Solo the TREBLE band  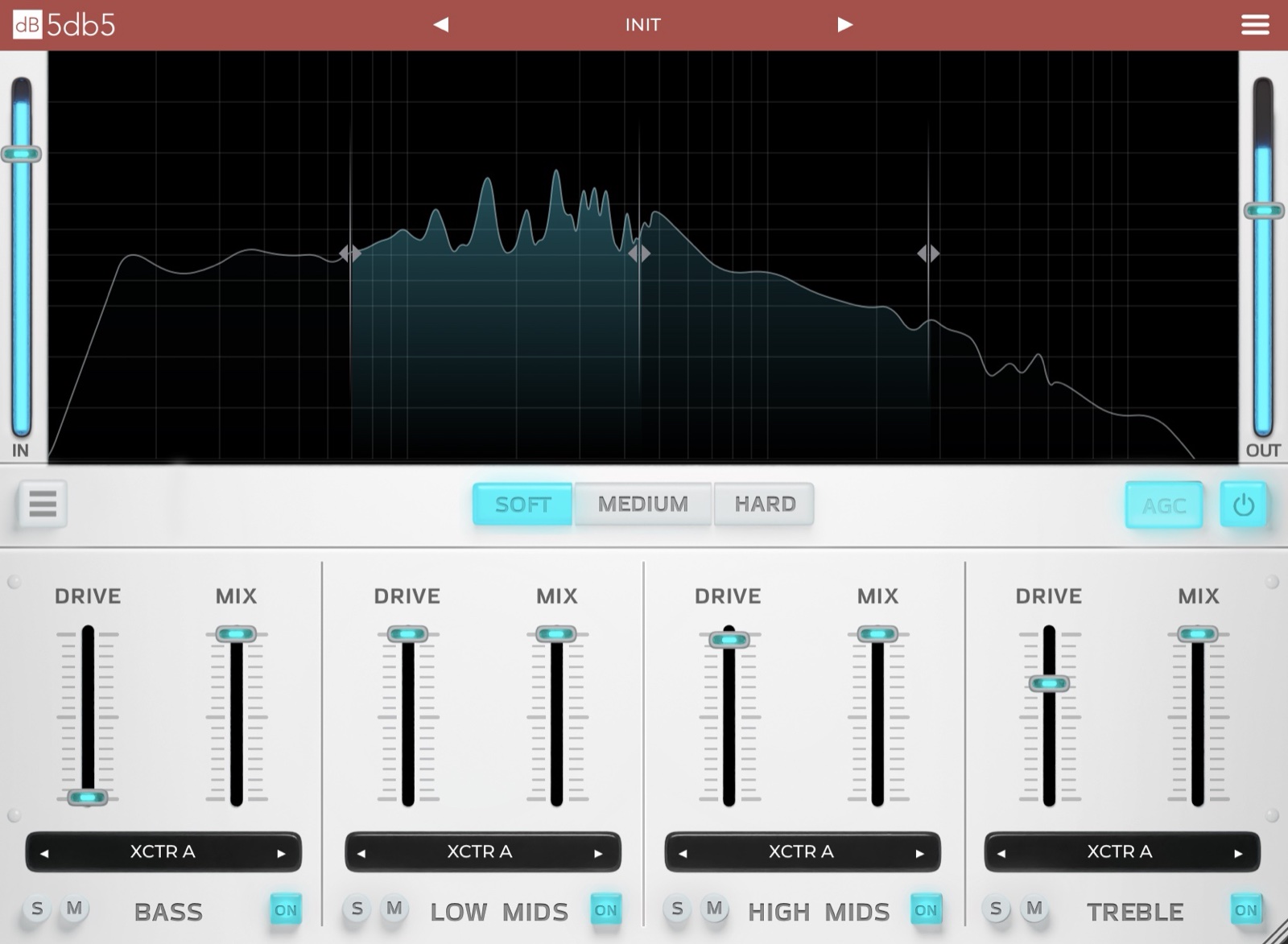(x=997, y=909)
